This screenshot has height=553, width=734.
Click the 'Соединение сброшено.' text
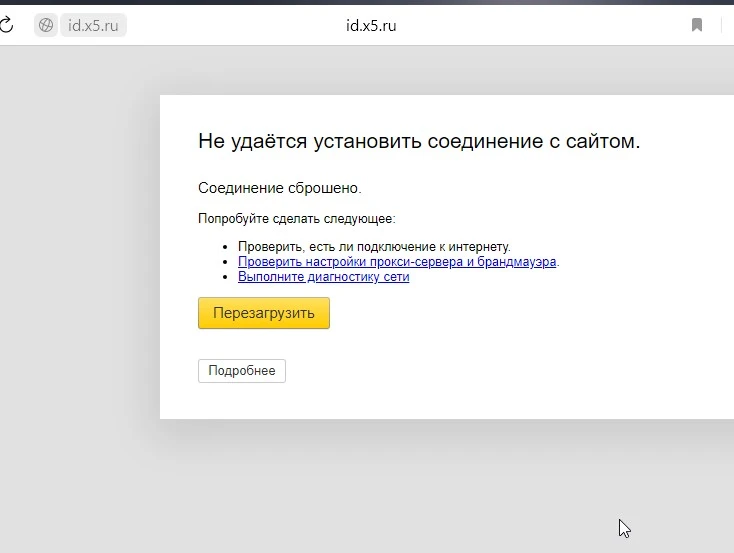pos(279,188)
